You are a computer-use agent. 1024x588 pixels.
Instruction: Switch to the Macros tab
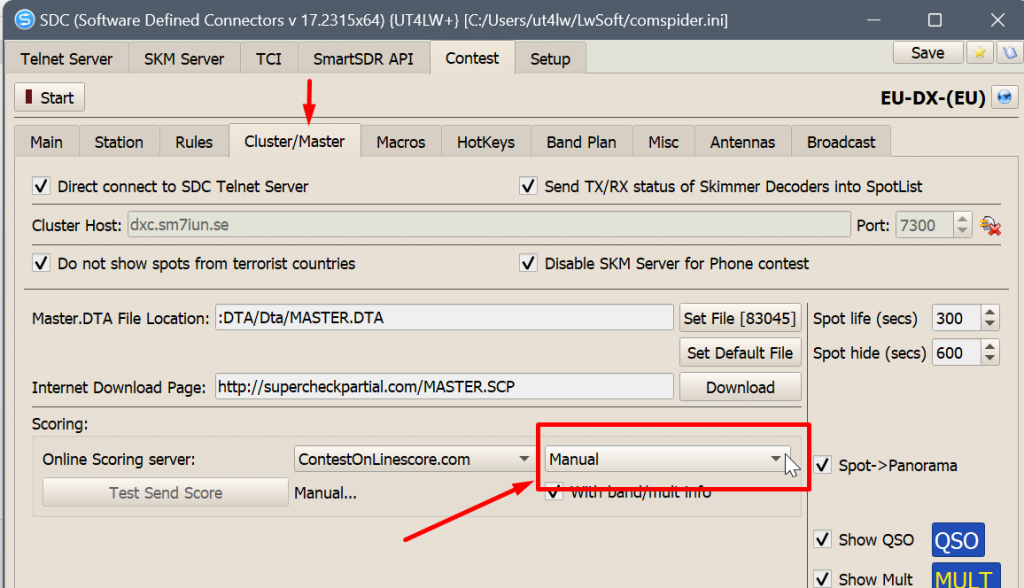point(400,141)
